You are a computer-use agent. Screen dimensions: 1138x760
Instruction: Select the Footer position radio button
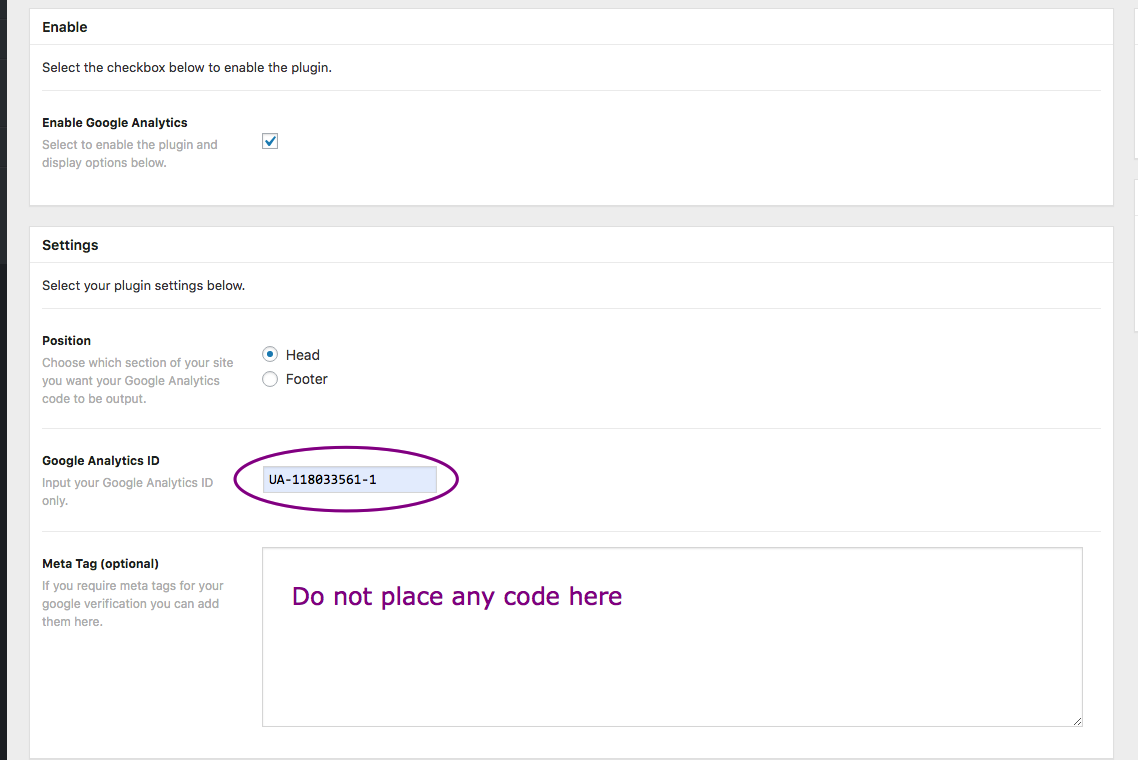point(270,379)
